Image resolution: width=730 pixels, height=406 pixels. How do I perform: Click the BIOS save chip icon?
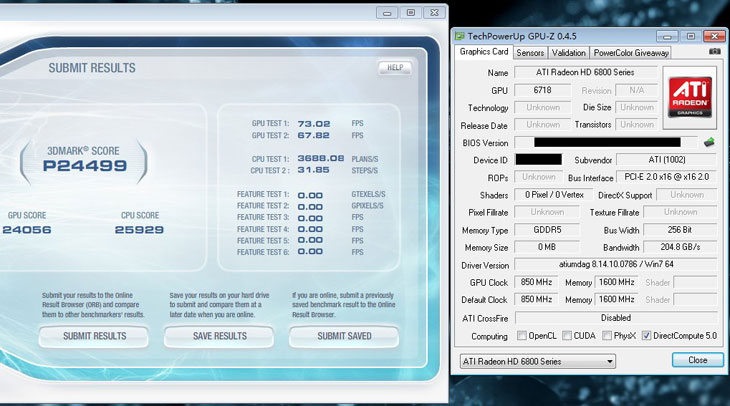(x=709, y=142)
